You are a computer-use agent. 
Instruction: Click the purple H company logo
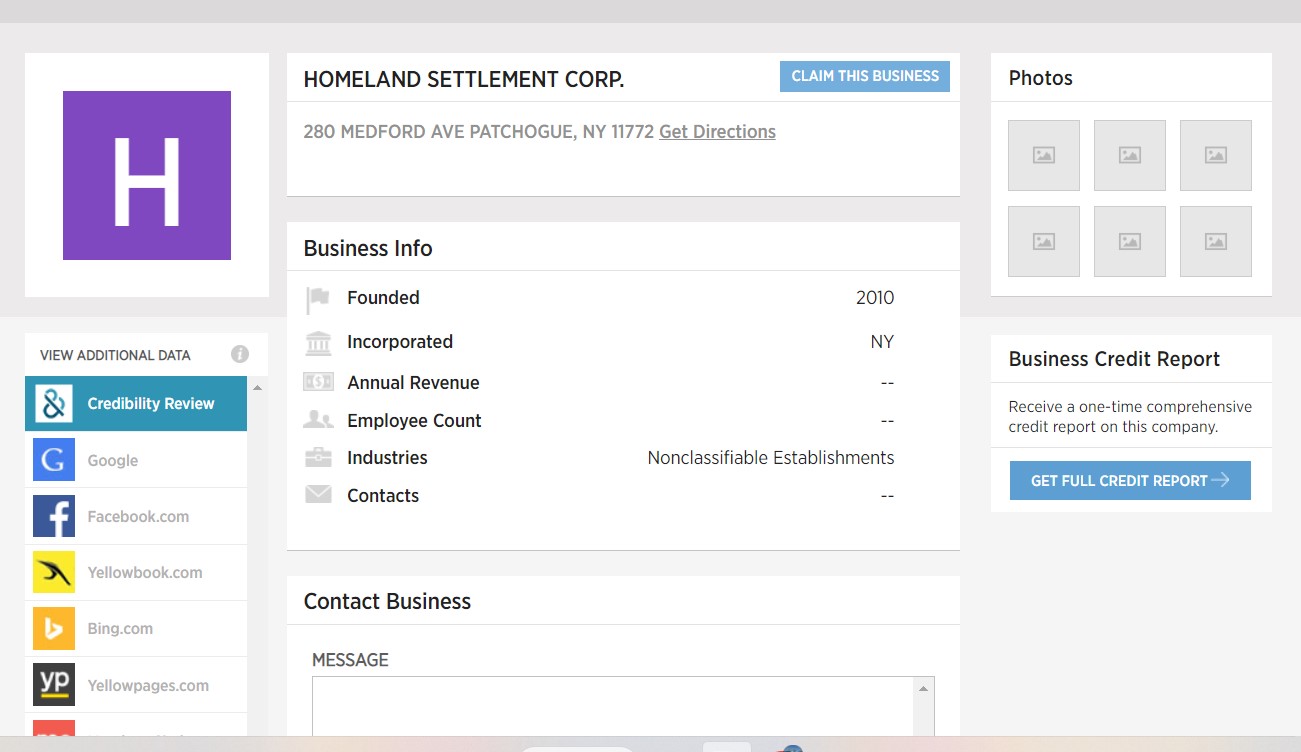point(147,175)
